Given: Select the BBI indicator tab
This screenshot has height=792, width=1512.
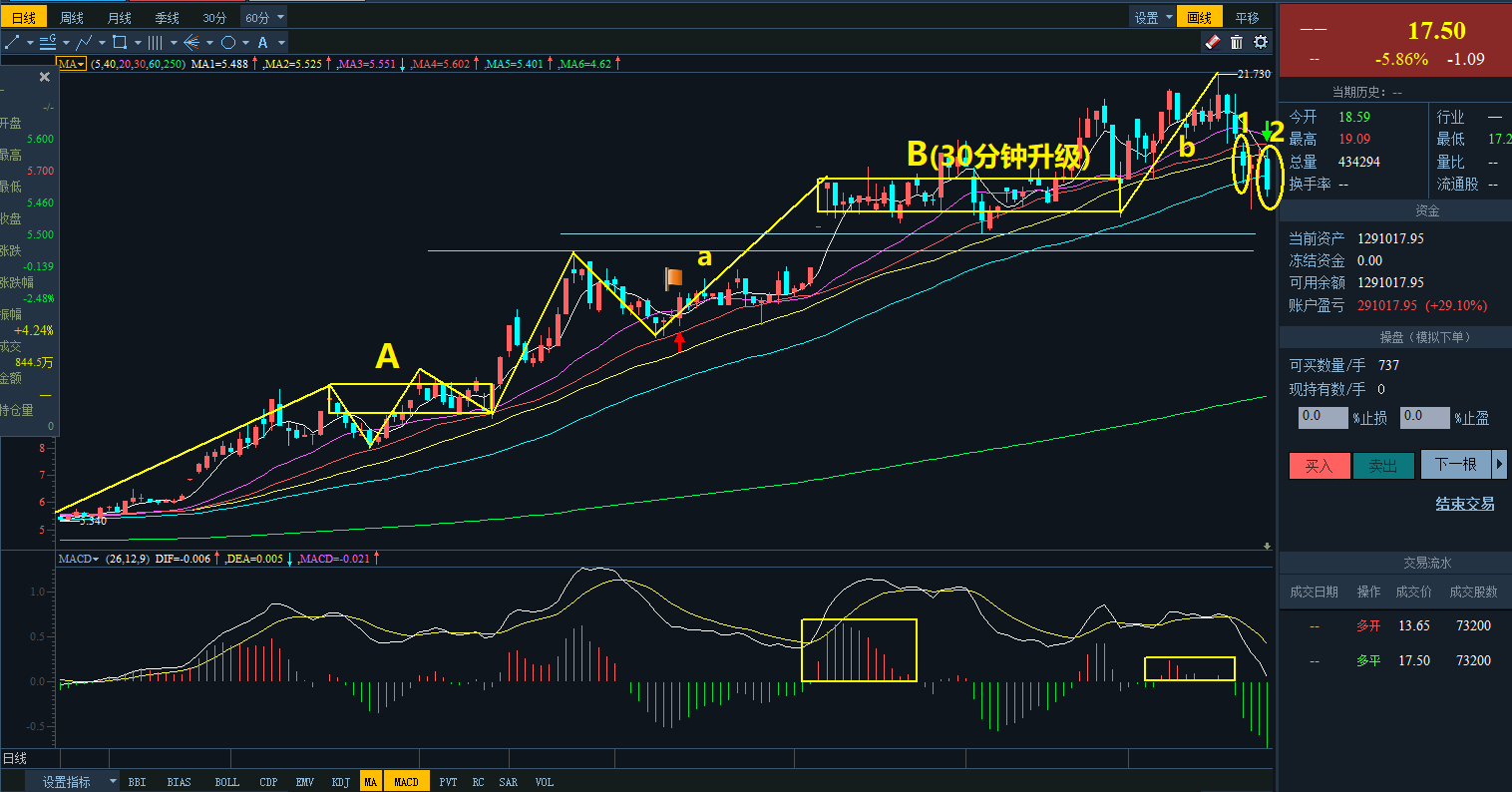Looking at the screenshot, I should (x=137, y=782).
